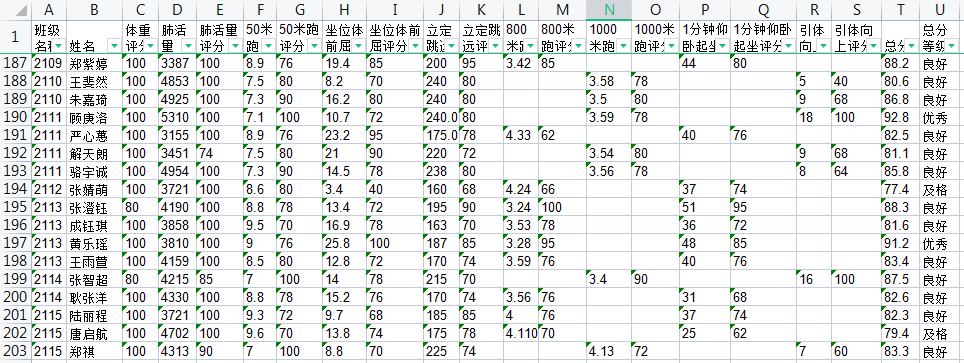This screenshot has width=964, height=363.
Task: Open the 50米跑 filter in column F
Action: coord(268,46)
